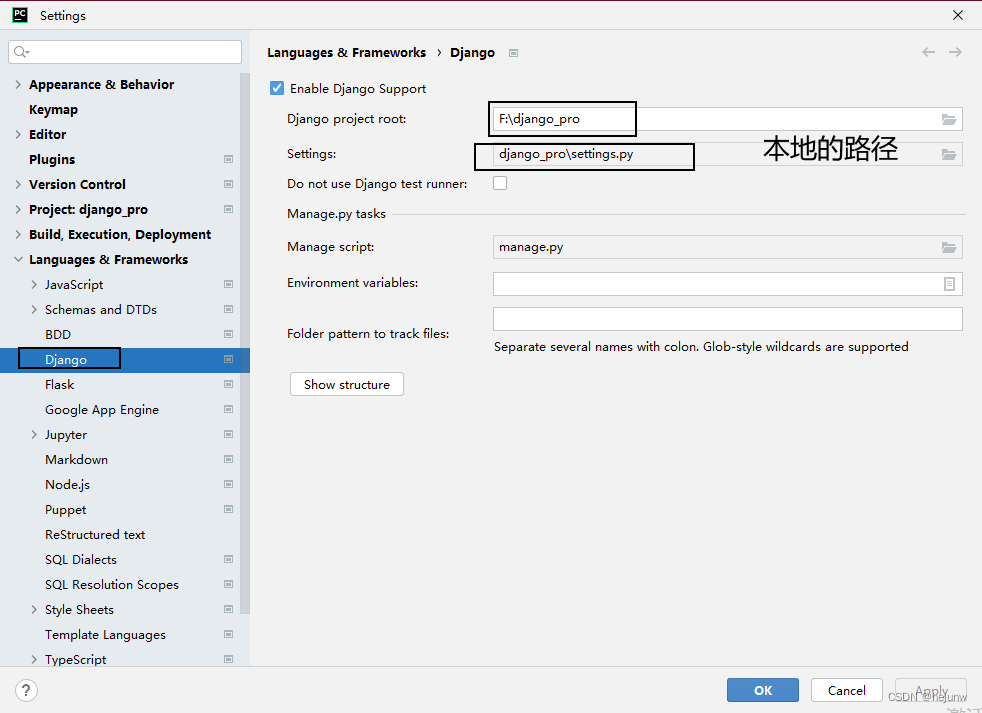Confirm settings with OK button
Screen dimensions: 982x713
(x=763, y=690)
